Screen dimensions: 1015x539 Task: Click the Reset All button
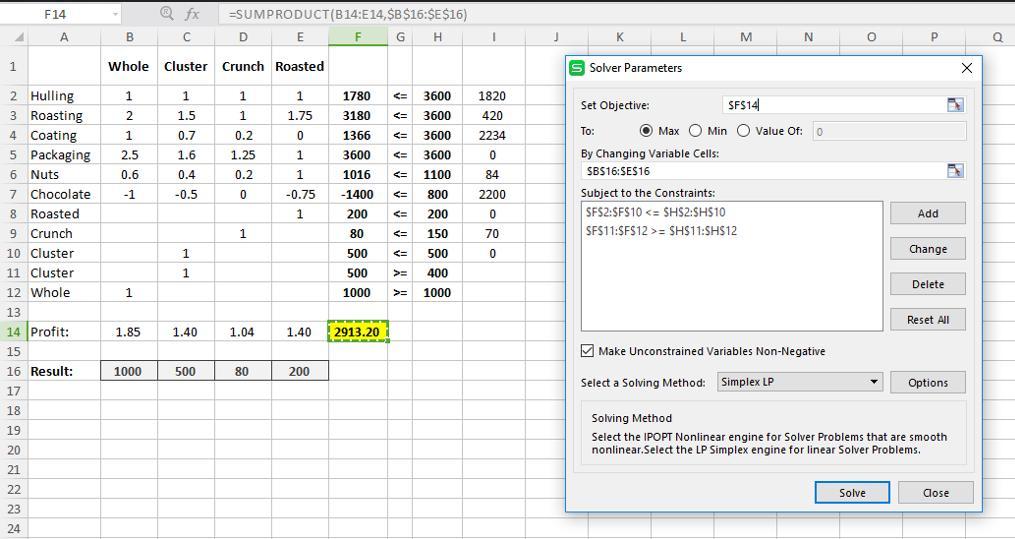click(927, 320)
